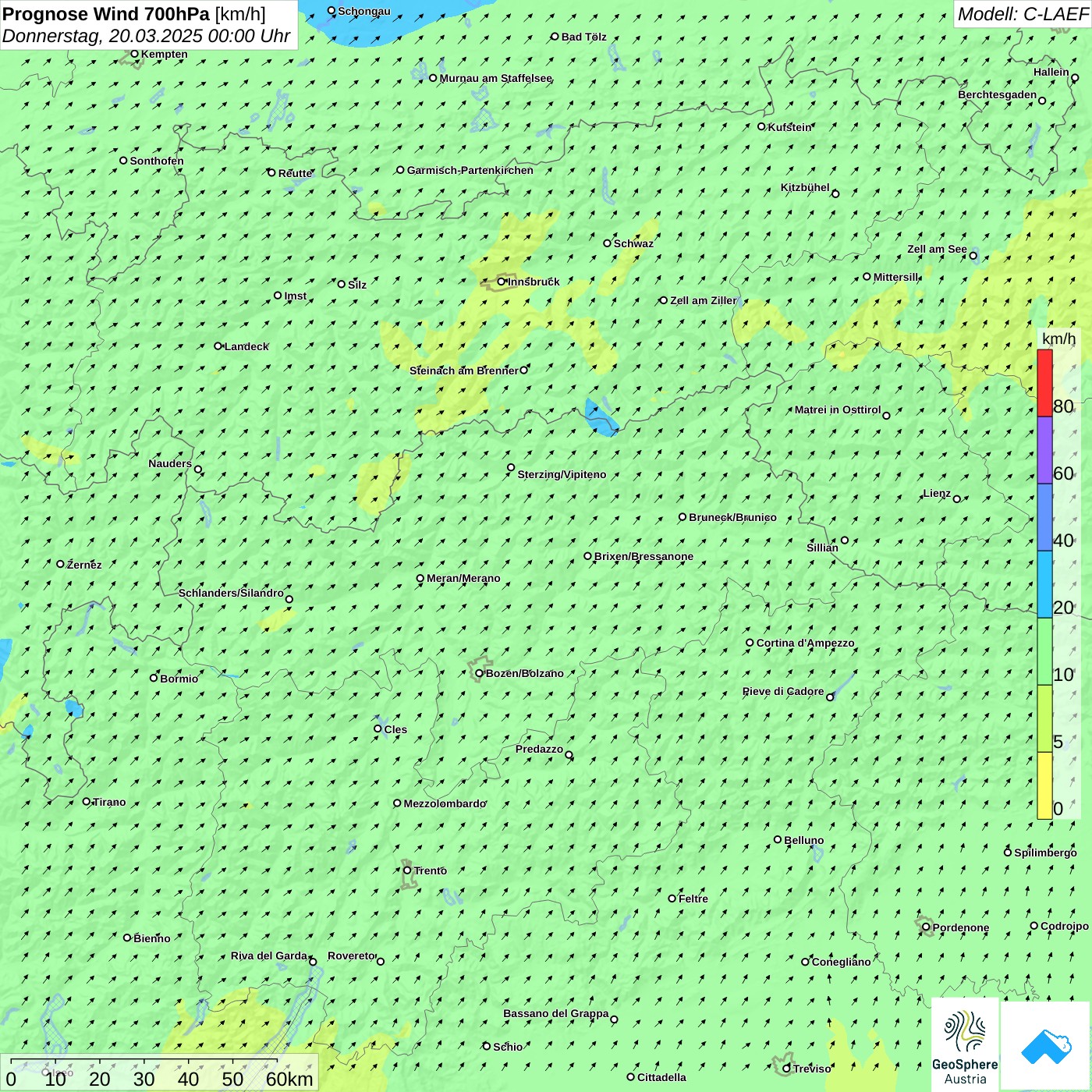The height and width of the screenshot is (1092, 1092).
Task: Click the Nauders city label
Action: [x=170, y=463]
